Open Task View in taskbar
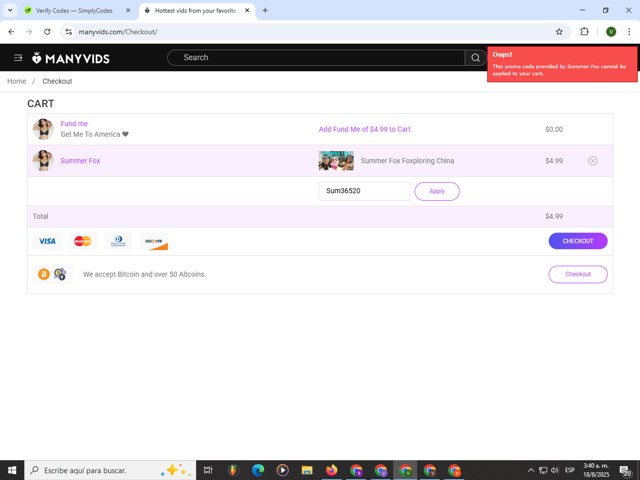 [x=208, y=470]
